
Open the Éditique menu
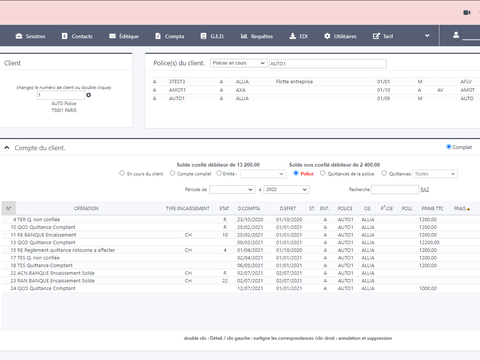click(x=124, y=36)
